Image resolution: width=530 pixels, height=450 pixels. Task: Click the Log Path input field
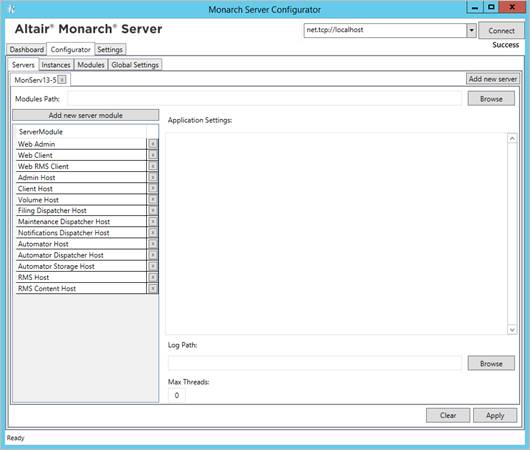(315, 363)
